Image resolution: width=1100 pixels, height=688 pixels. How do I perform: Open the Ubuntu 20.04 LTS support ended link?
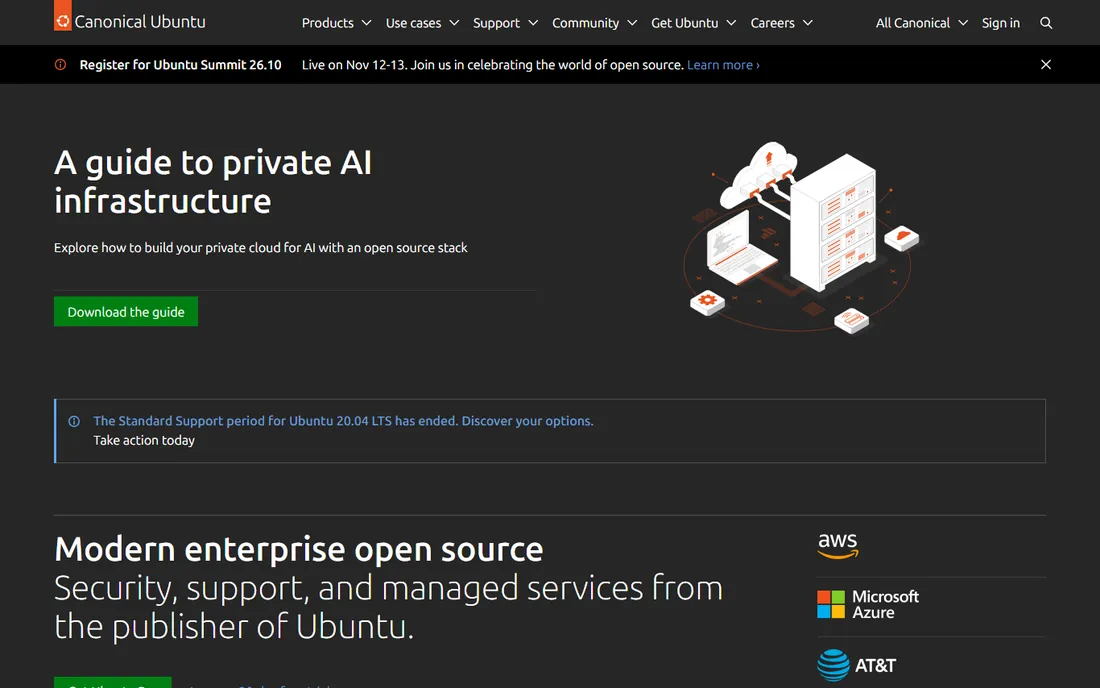(343, 421)
